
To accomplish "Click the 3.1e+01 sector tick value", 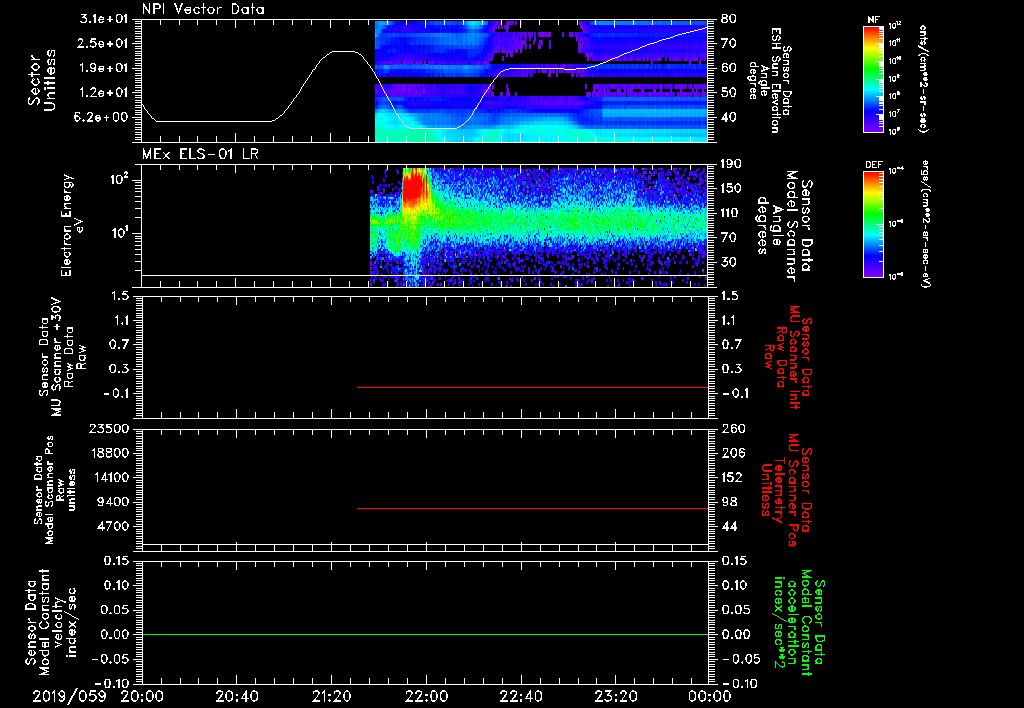I will click(104, 19).
